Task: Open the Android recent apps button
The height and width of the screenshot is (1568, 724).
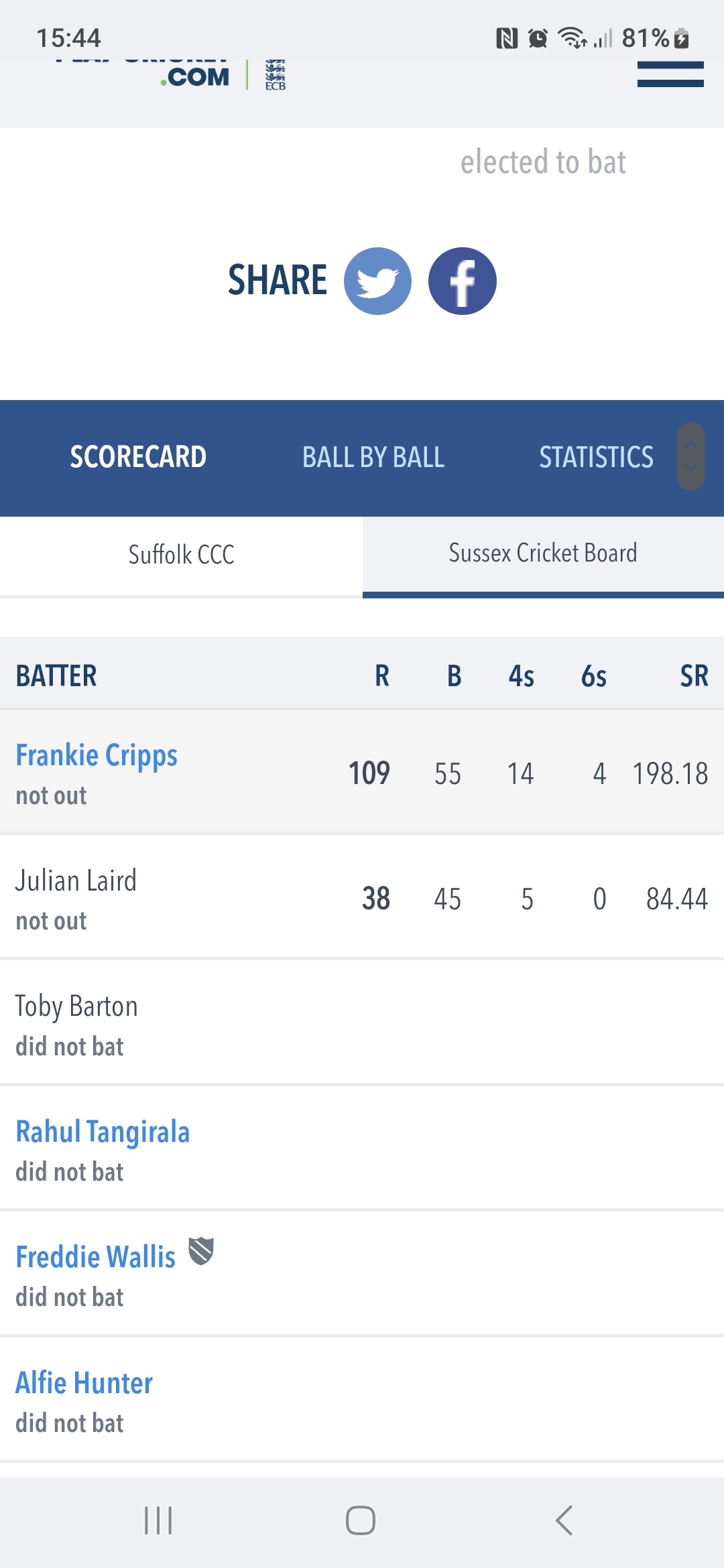Action: point(158,1520)
